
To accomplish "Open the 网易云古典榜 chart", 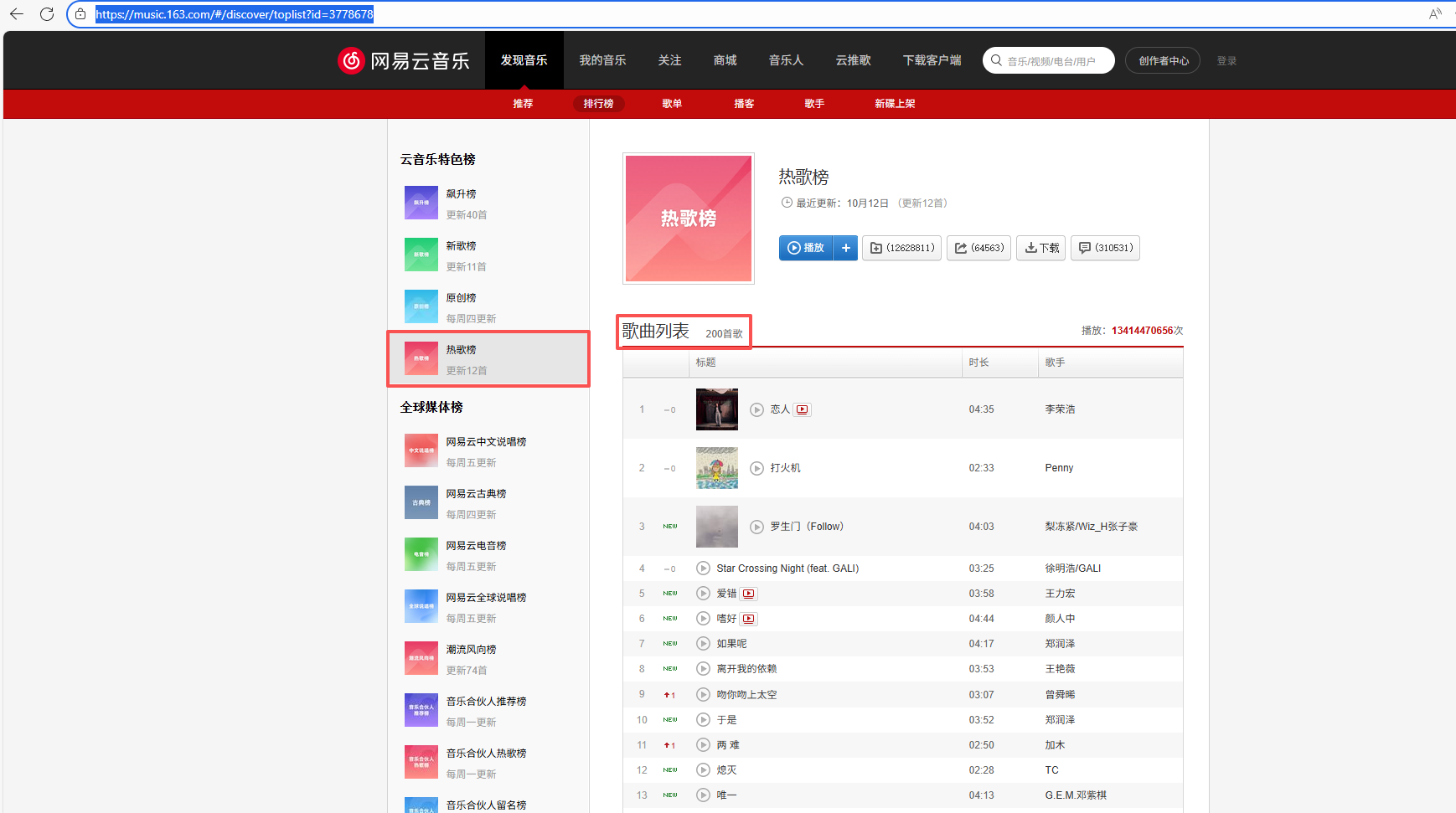I will 488,503.
